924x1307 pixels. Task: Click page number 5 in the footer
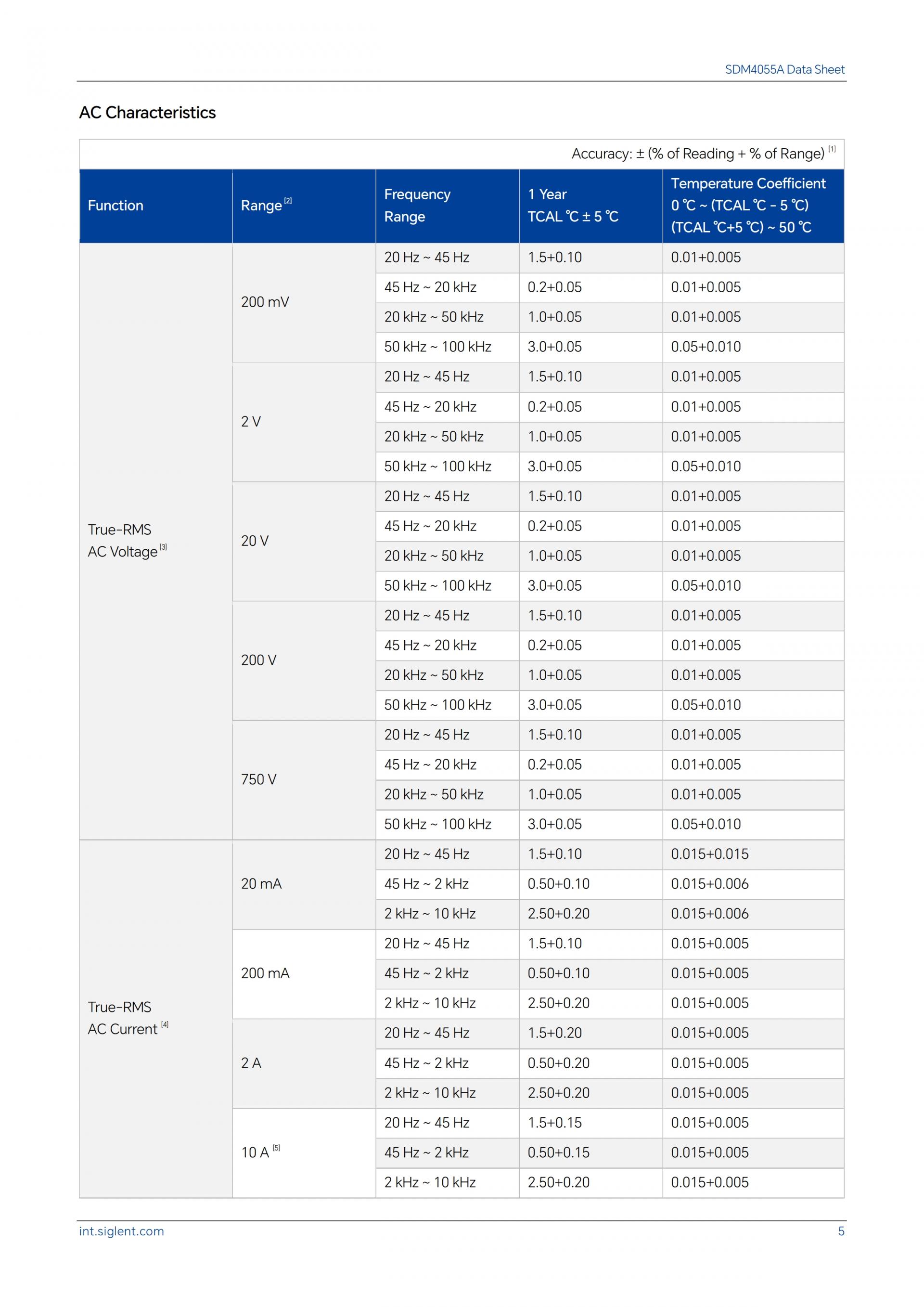coord(841,1231)
